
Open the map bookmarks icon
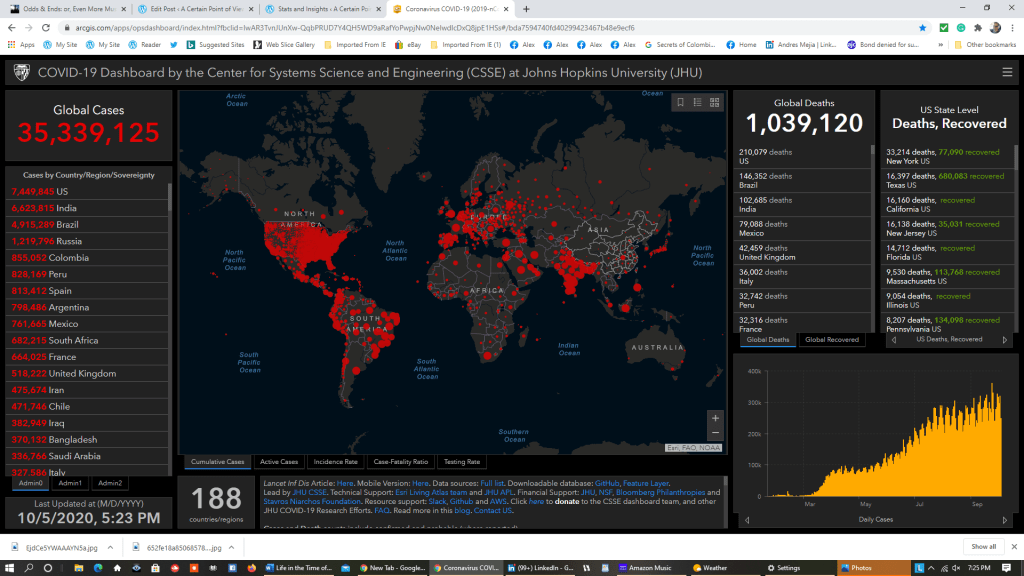(x=680, y=102)
